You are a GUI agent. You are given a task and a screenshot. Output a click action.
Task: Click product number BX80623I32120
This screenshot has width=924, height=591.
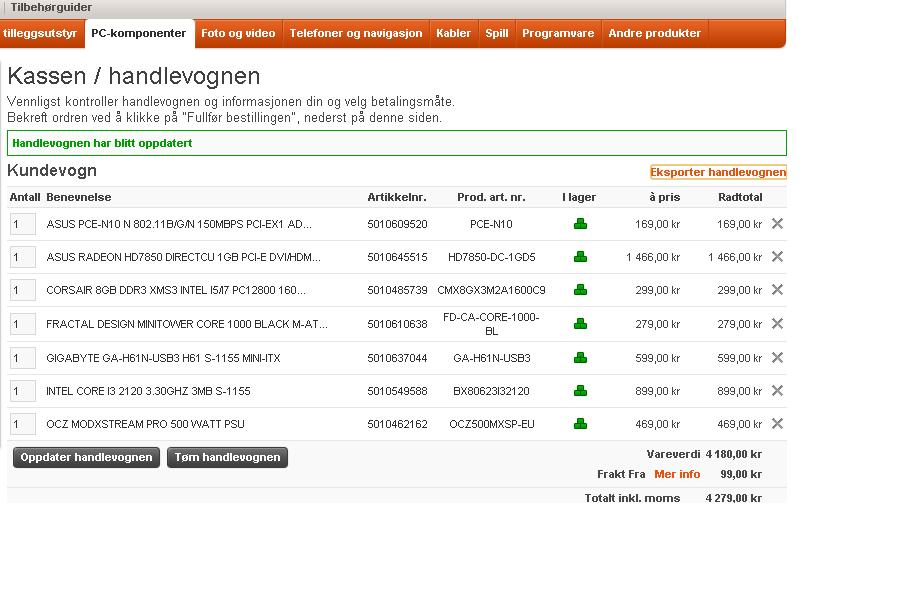point(491,391)
